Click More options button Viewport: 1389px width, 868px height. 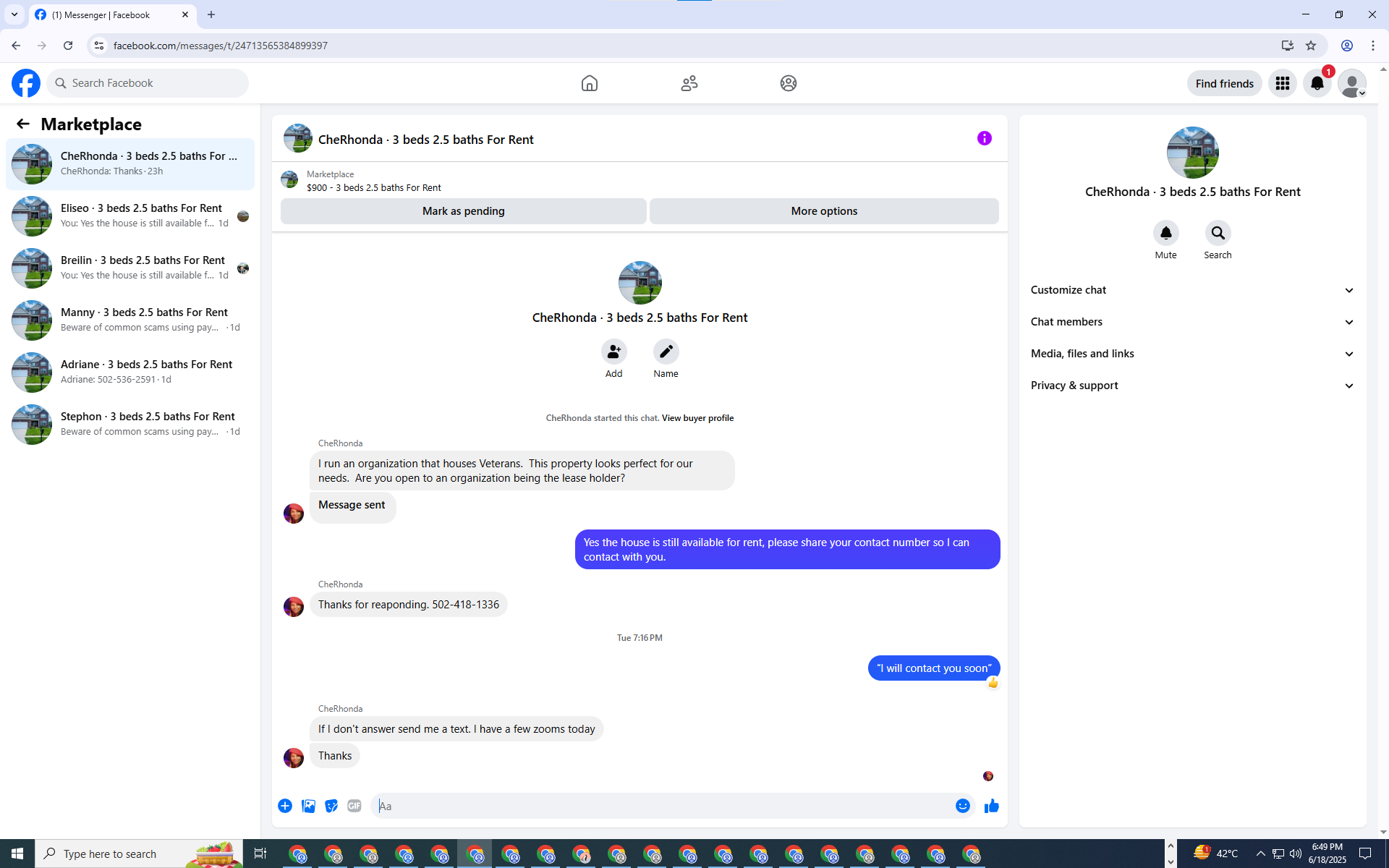[824, 211]
